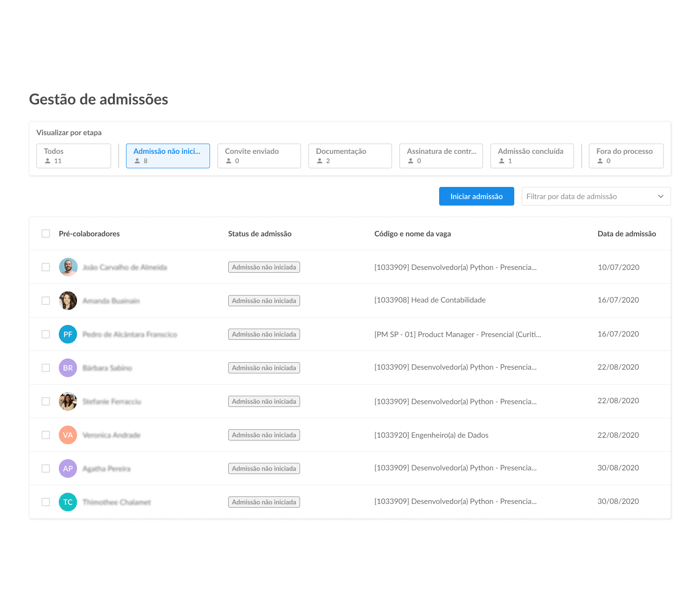Click the name Stefanie Ferracciu
Viewport: 700px width, 606px height.
pos(112,401)
